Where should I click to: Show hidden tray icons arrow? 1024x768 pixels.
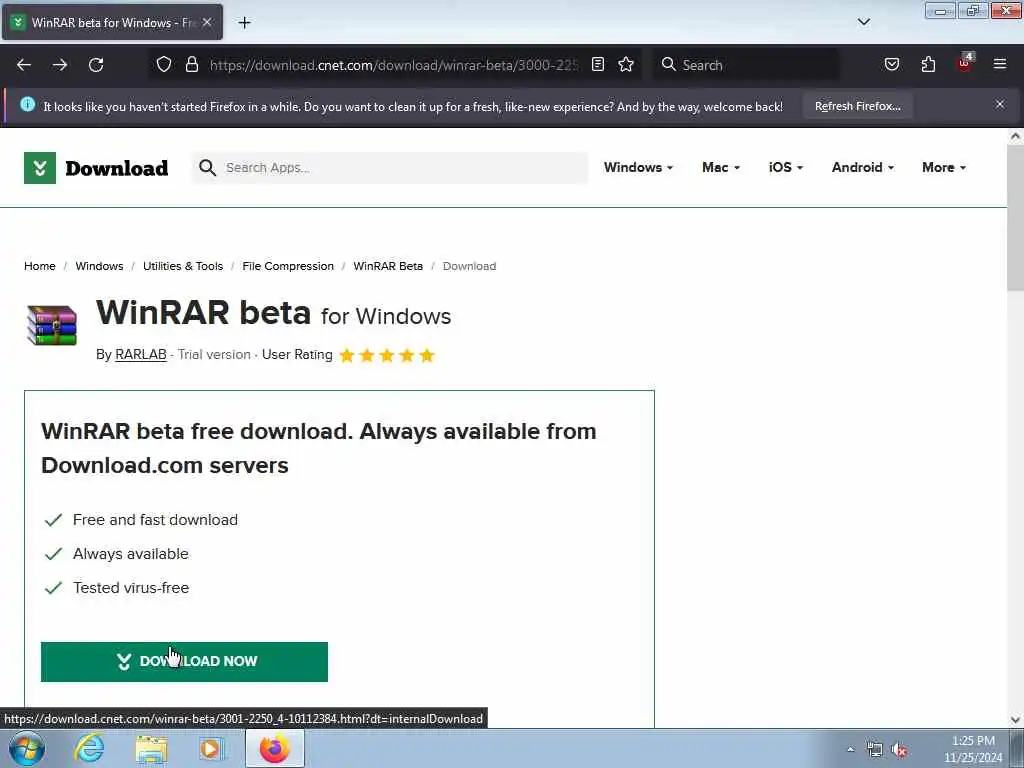pos(850,750)
